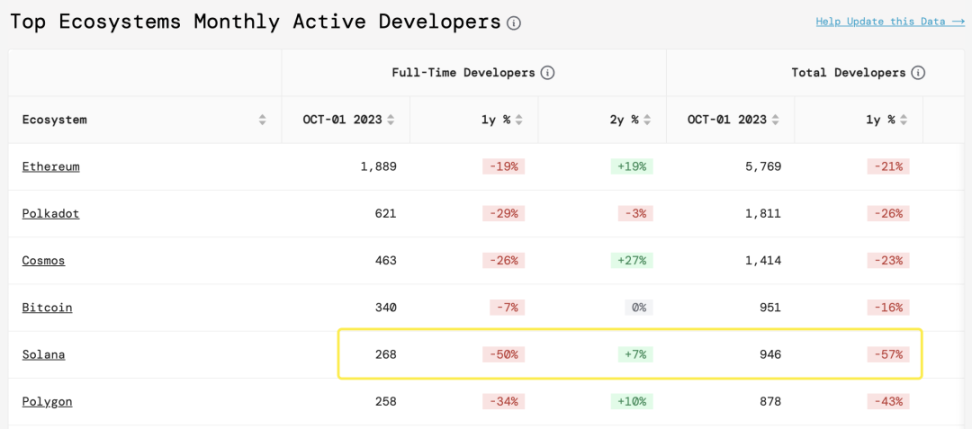Viewport: 972px width, 429px height.
Task: Go to the Cosmos ecosystem page
Action: click(x=43, y=261)
